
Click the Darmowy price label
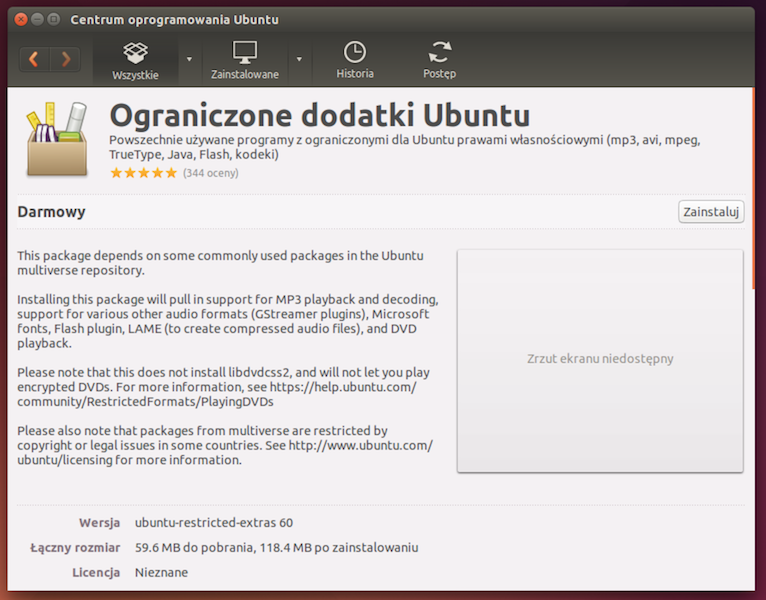pyautogui.click(x=51, y=212)
